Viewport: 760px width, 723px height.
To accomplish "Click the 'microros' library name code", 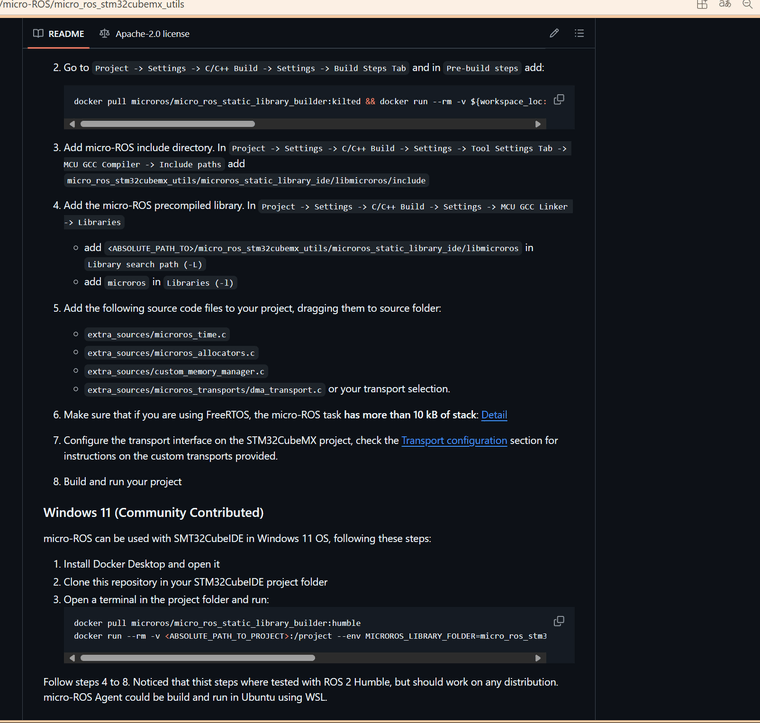I will click(127, 283).
